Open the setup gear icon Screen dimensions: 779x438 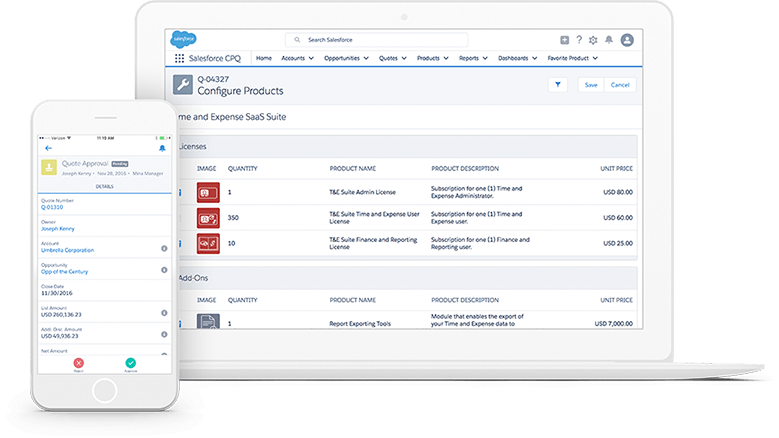[593, 40]
